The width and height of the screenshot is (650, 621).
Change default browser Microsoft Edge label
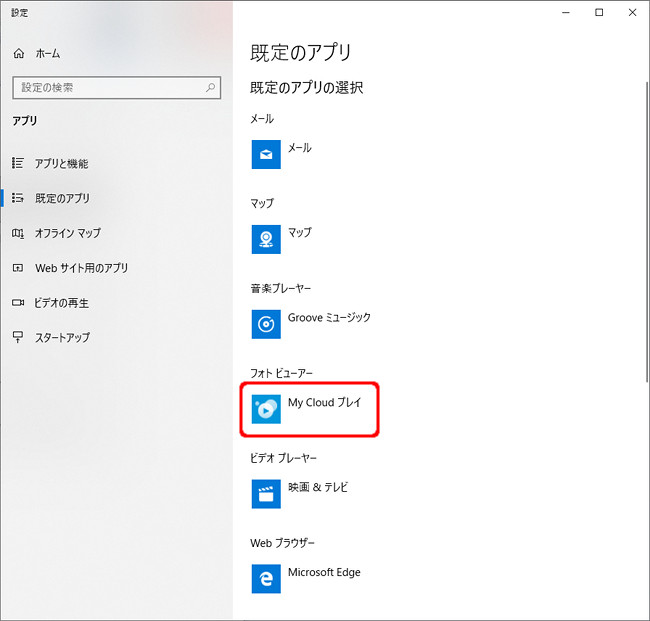[324, 573]
